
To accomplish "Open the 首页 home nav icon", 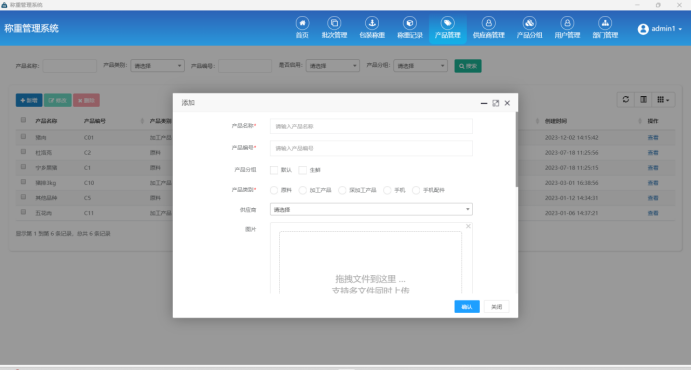I will click(302, 28).
